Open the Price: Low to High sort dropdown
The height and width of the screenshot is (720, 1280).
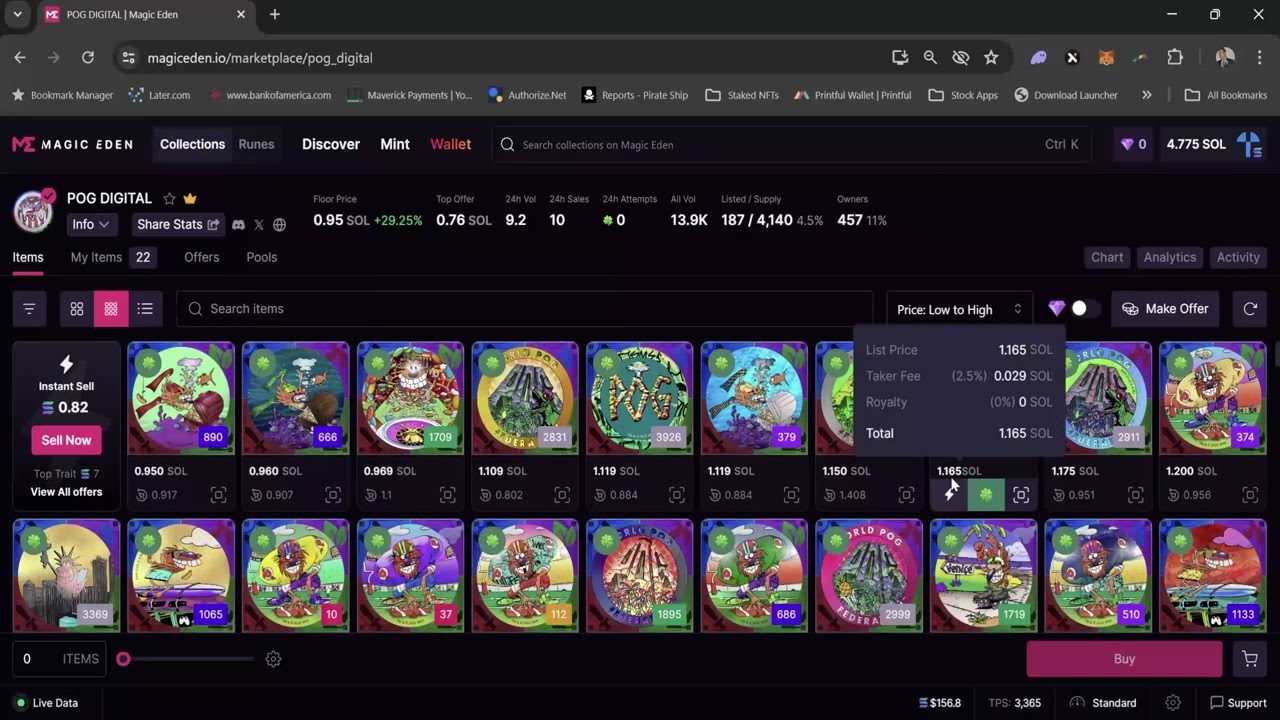point(959,309)
